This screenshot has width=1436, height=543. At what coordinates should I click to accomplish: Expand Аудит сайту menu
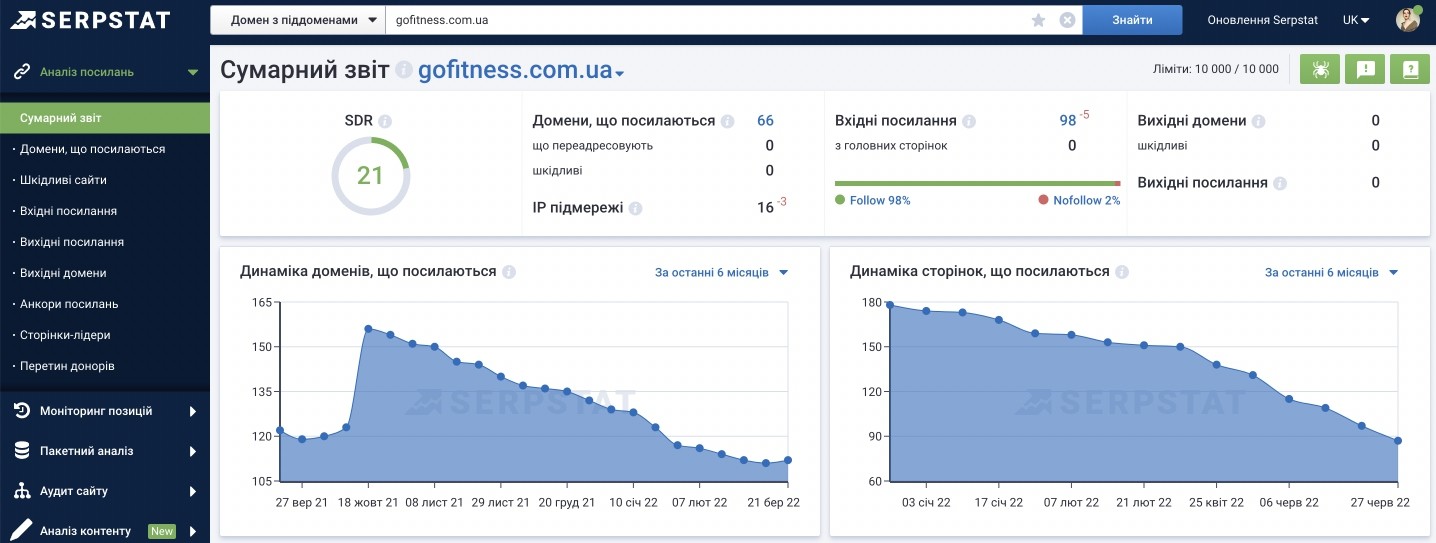point(193,491)
